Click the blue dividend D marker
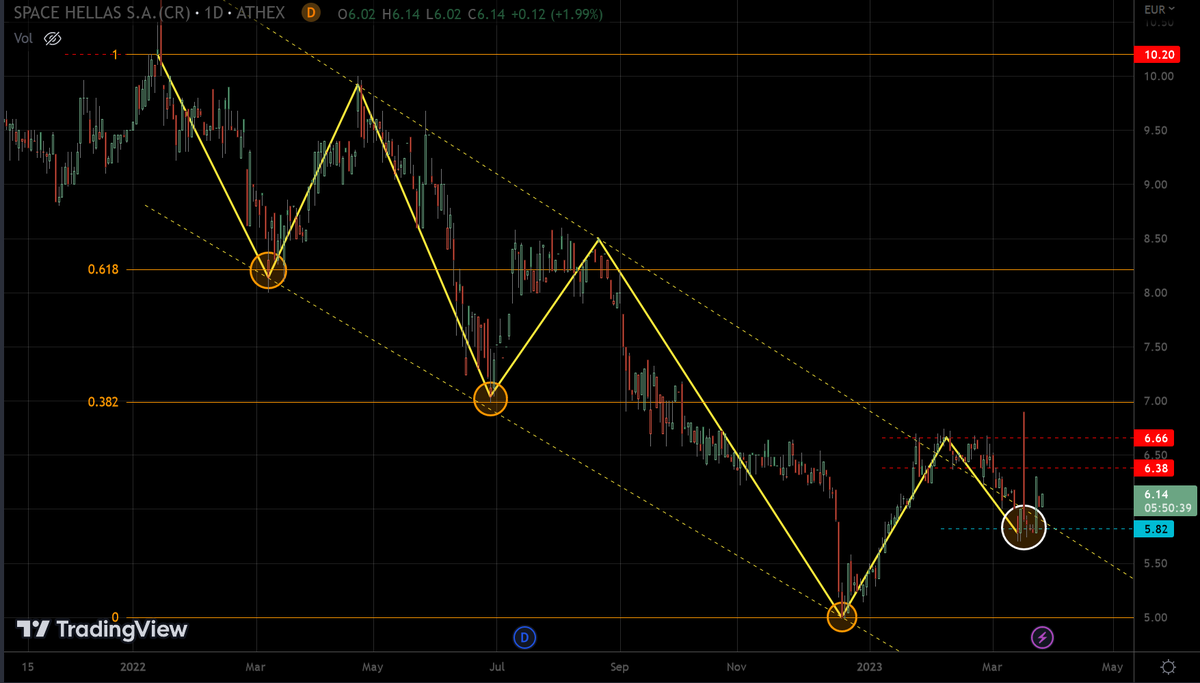Image resolution: width=1200 pixels, height=683 pixels. [x=523, y=636]
